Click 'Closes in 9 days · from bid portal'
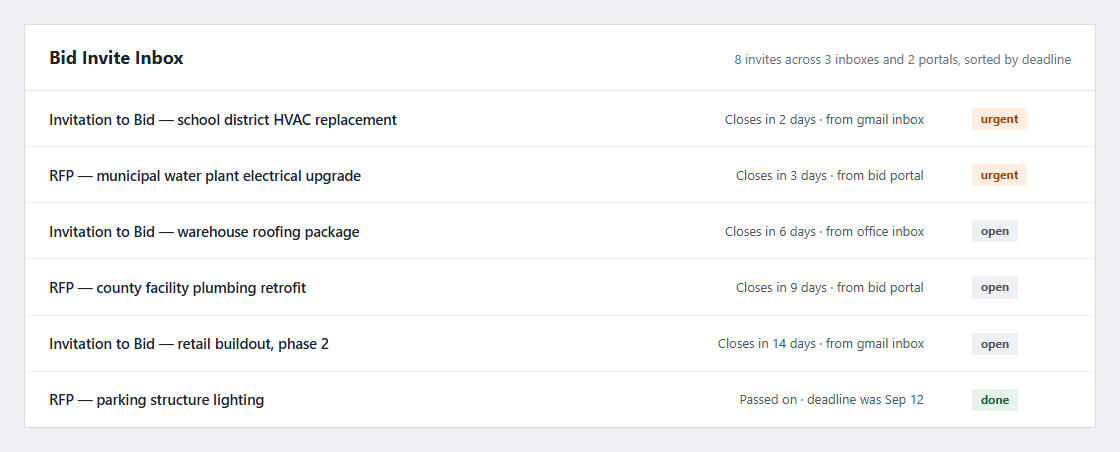The image size is (1120, 452). tap(830, 288)
